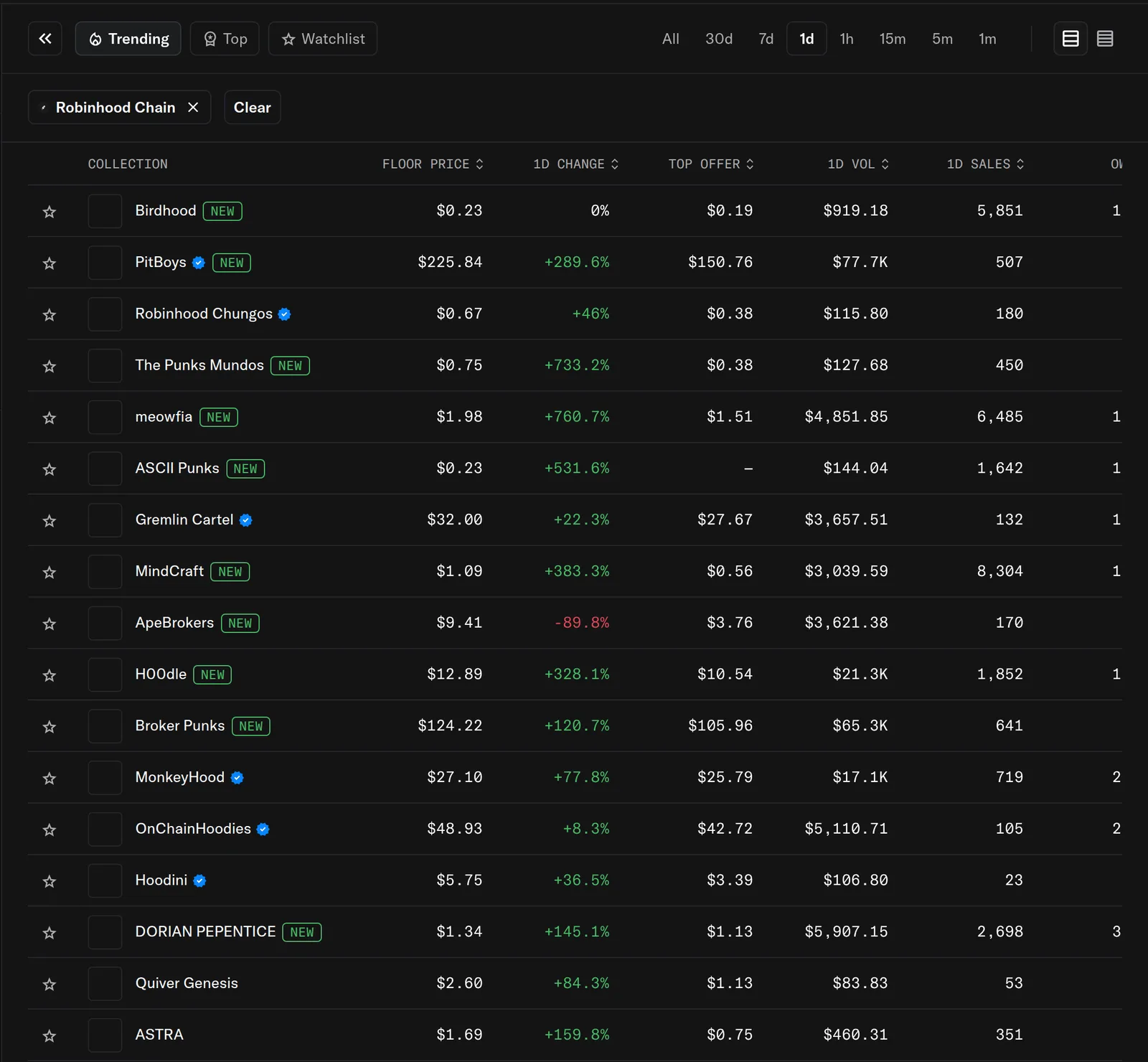The width and height of the screenshot is (1148, 1062).
Task: Remove the Robinhood Chain filter with X
Action: click(193, 107)
